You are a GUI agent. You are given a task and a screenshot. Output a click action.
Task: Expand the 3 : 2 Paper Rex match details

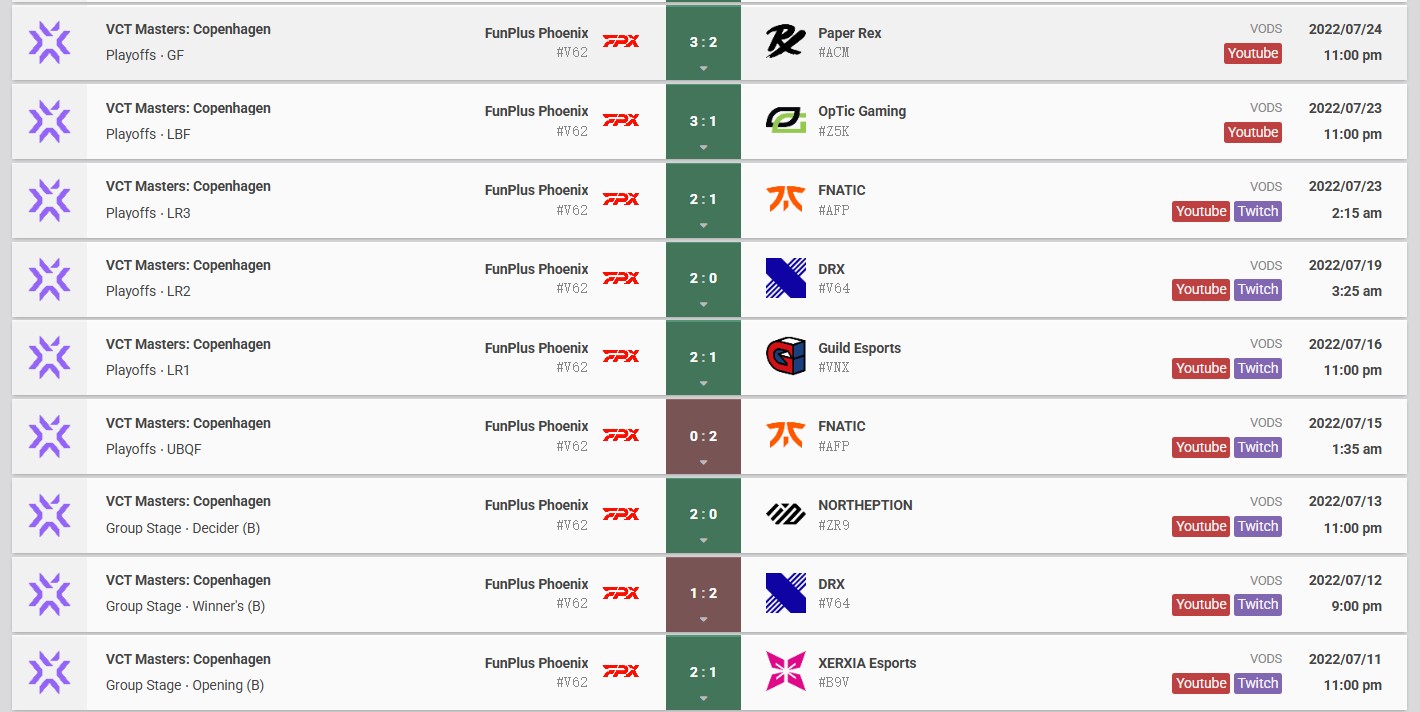(703, 42)
